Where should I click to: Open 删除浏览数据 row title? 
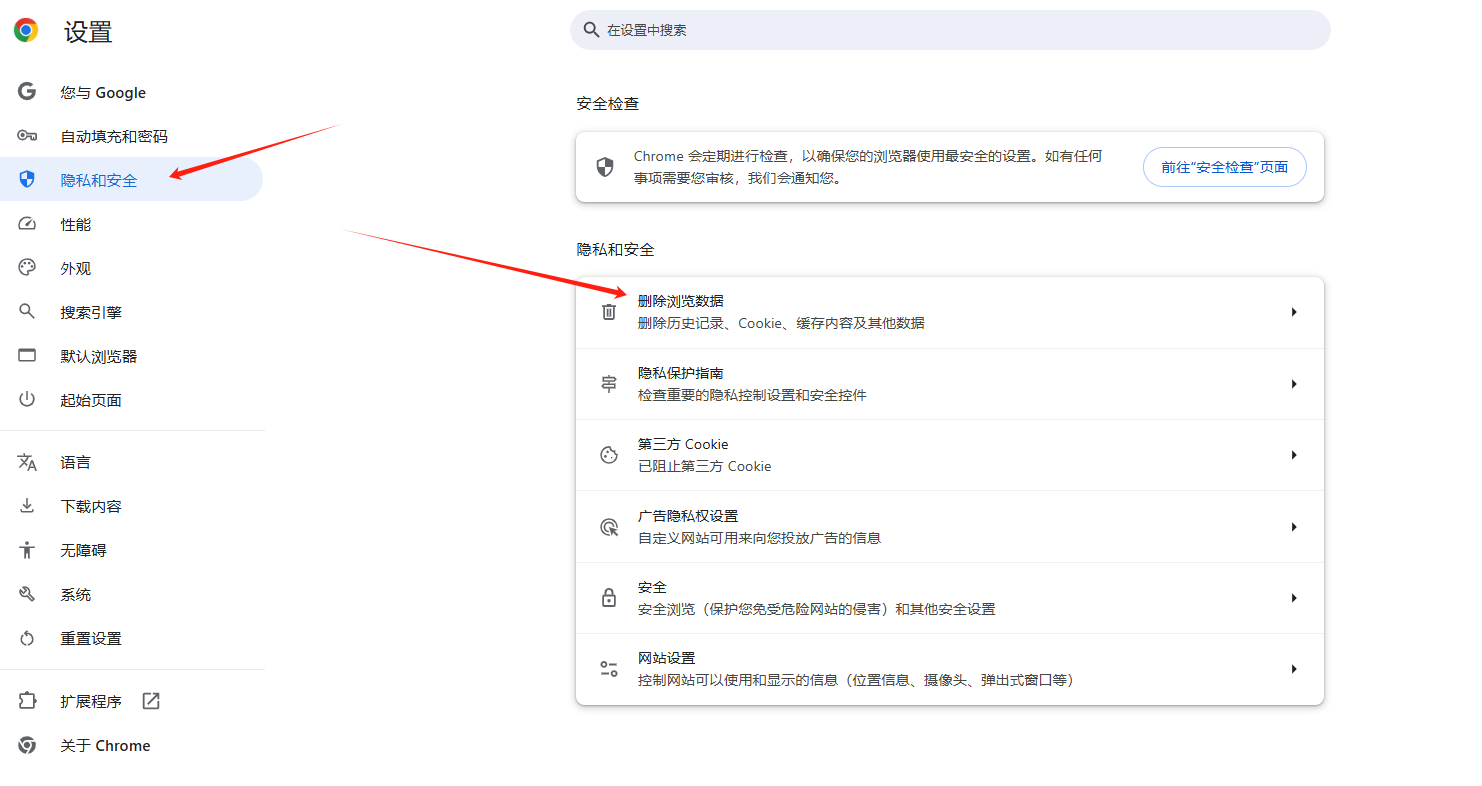tap(681, 301)
